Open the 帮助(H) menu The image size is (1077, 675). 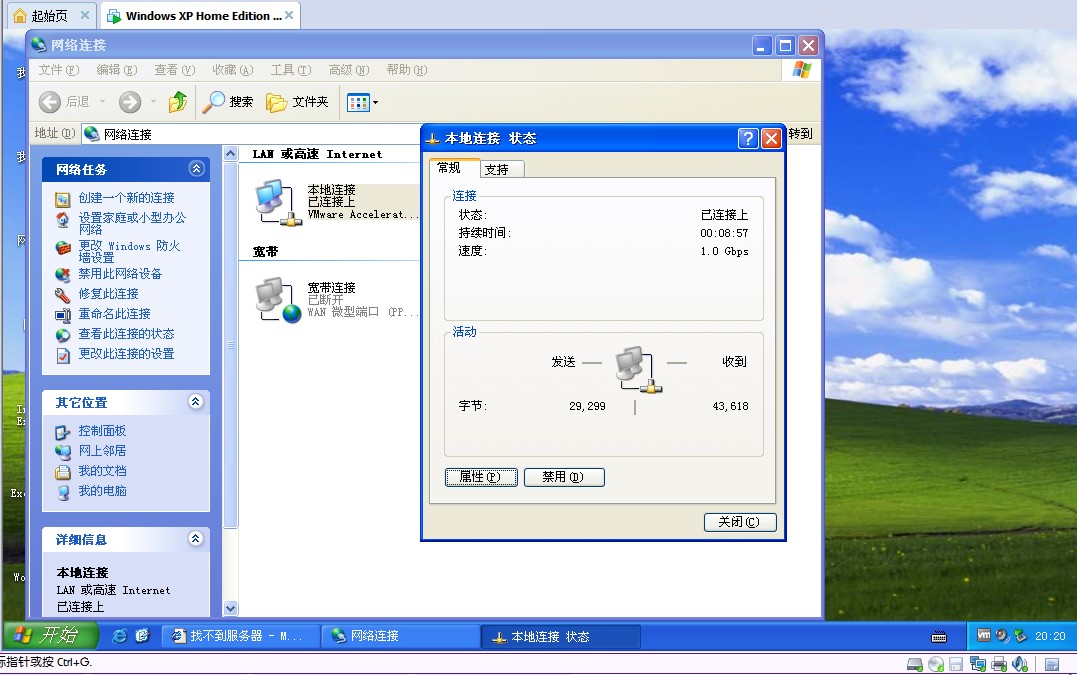click(x=407, y=69)
